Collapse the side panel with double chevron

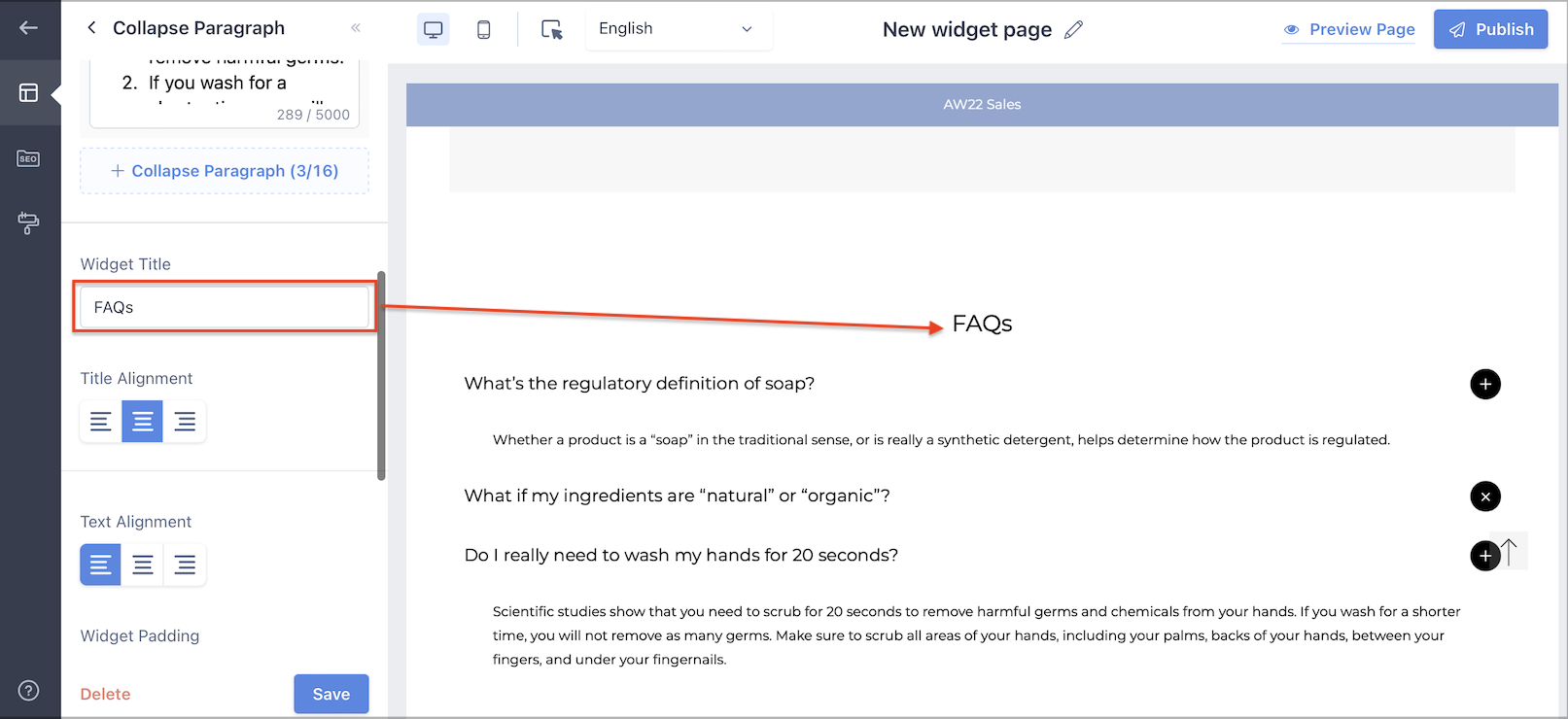click(356, 28)
